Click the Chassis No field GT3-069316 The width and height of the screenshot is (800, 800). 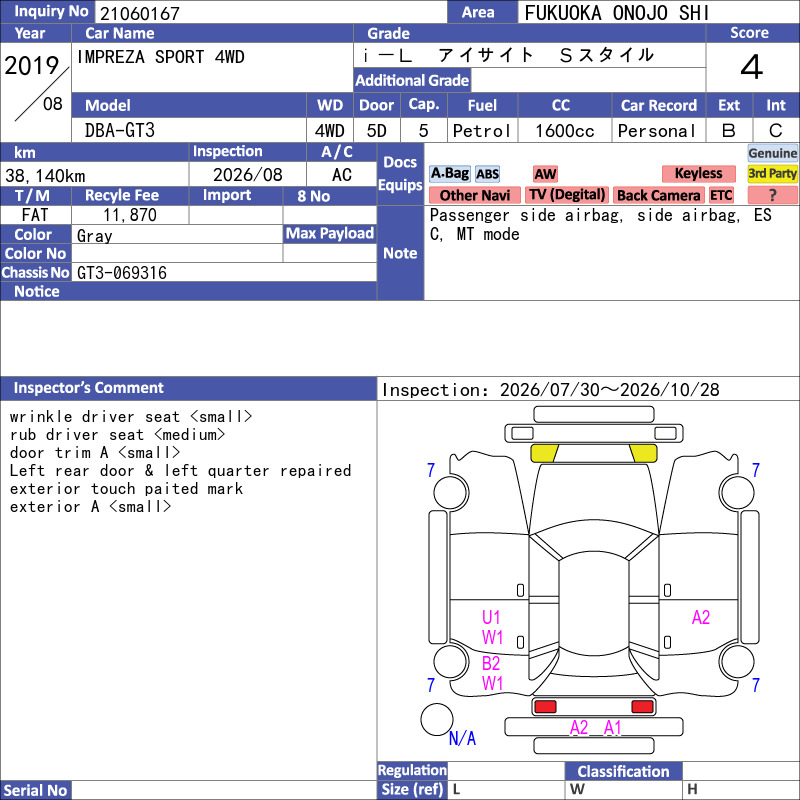pos(122,273)
